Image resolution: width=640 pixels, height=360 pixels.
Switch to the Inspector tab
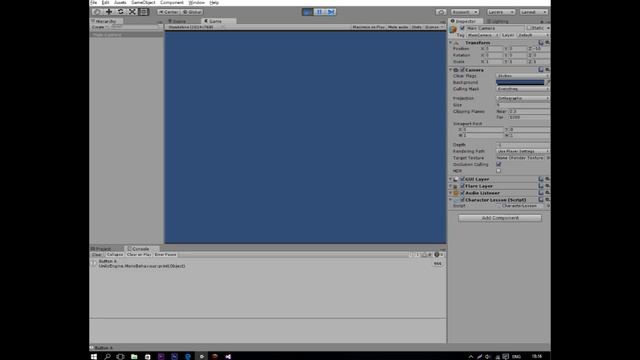coord(465,21)
